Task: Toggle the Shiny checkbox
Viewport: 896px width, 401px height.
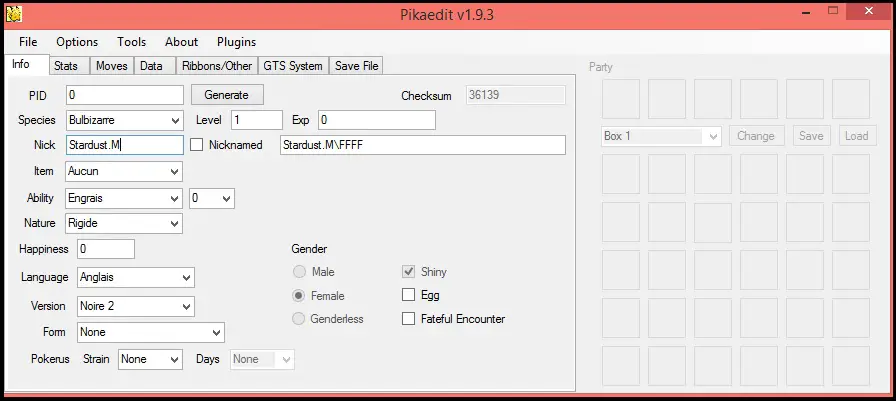Action: pos(408,272)
